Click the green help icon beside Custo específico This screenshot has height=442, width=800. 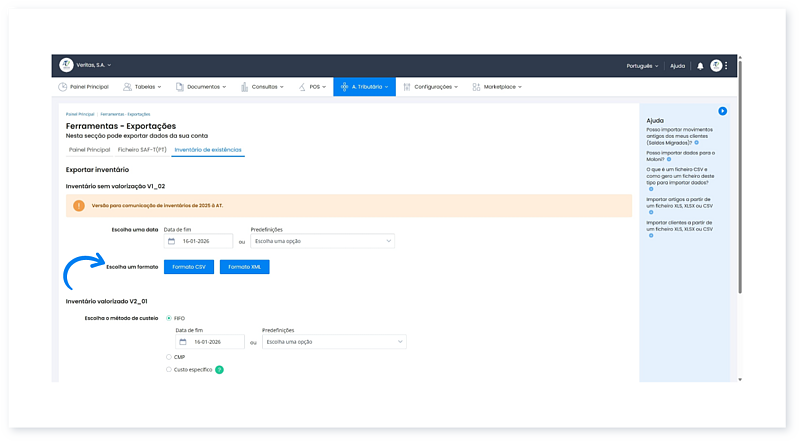(219, 370)
